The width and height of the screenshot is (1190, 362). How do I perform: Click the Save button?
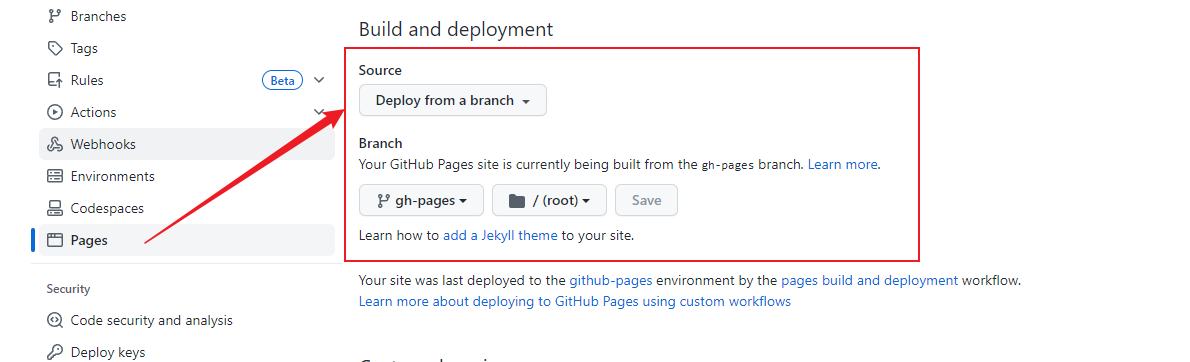point(647,200)
